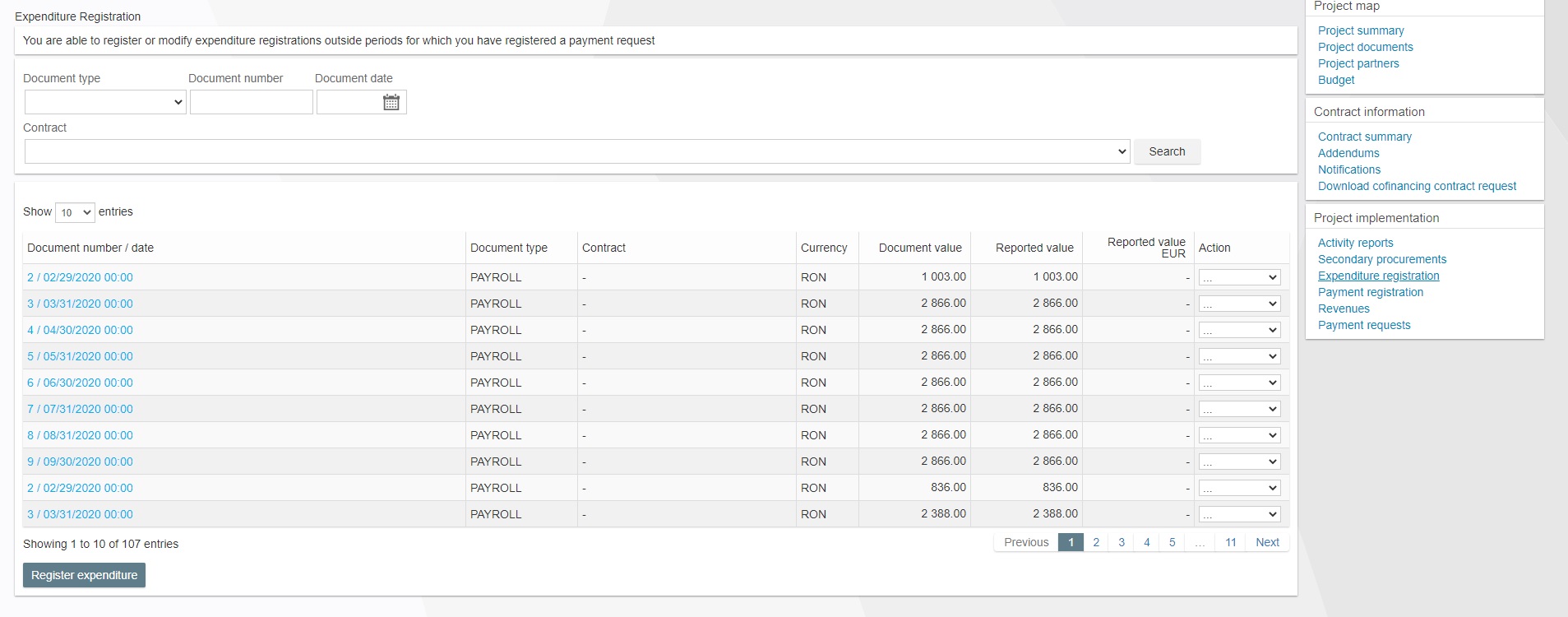Open document 9 / 09/30/2020 entry
The height and width of the screenshot is (617, 1568).
pos(80,462)
